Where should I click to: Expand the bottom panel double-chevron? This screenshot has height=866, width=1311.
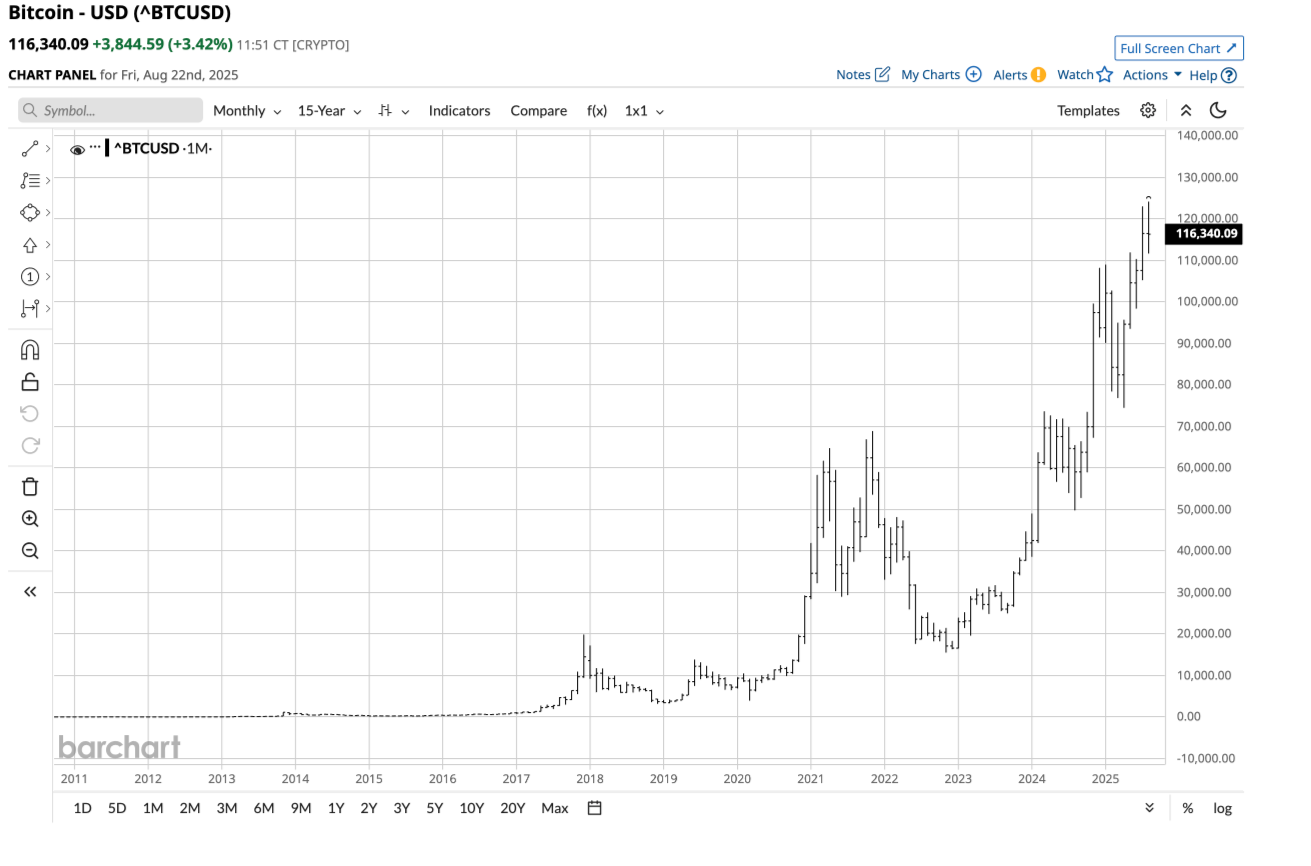pos(1150,808)
